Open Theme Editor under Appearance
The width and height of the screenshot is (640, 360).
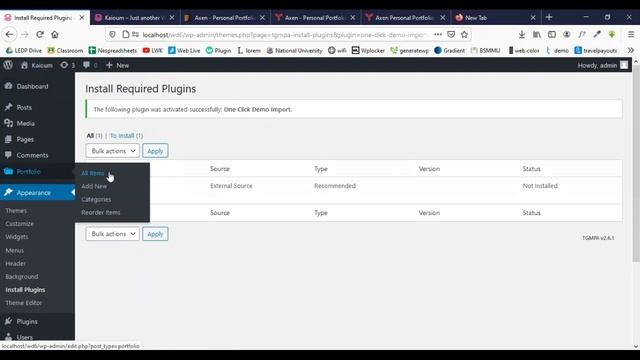pyautogui.click(x=24, y=303)
